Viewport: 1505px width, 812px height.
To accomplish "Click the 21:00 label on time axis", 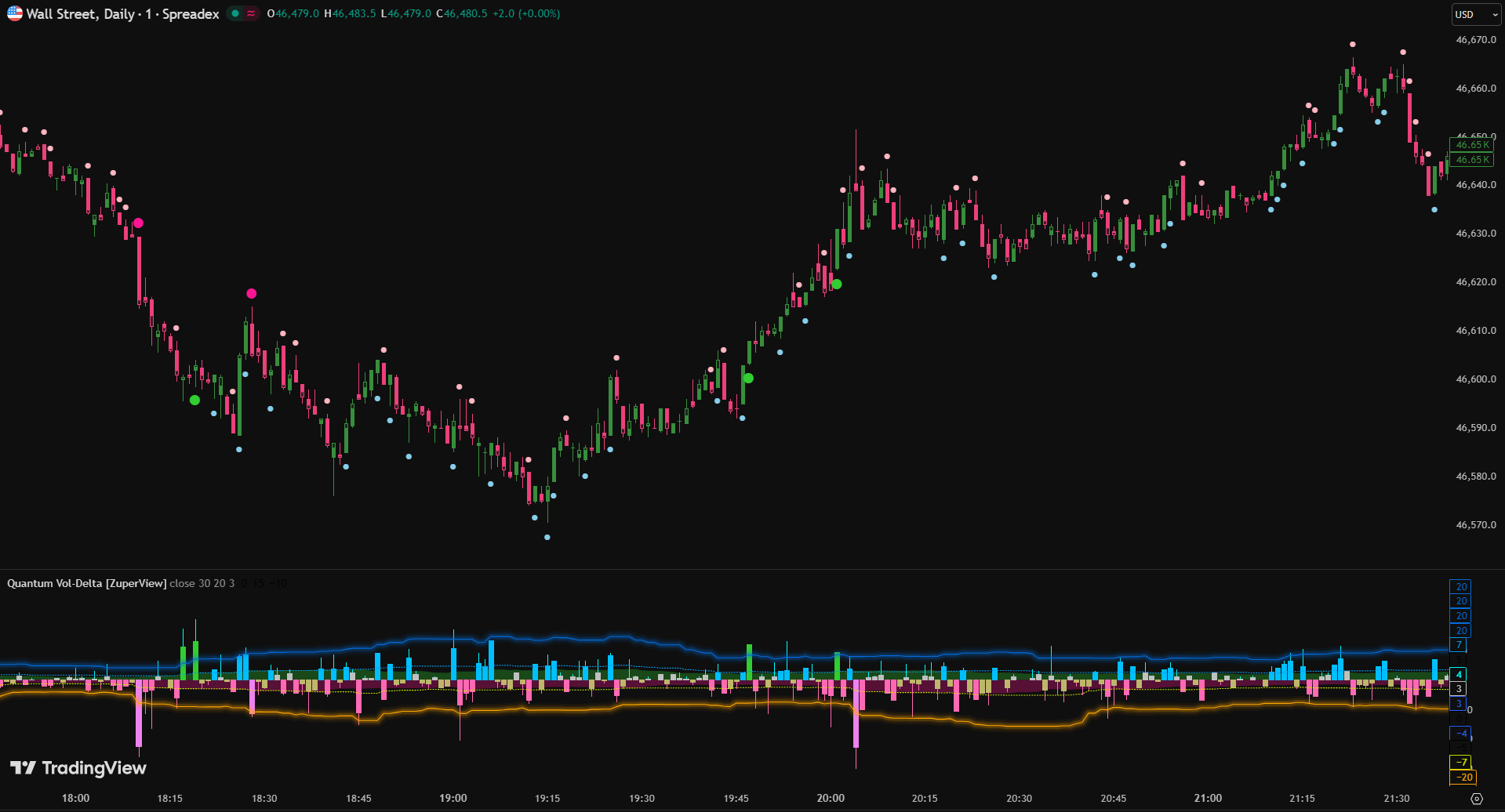I will 1208,798.
